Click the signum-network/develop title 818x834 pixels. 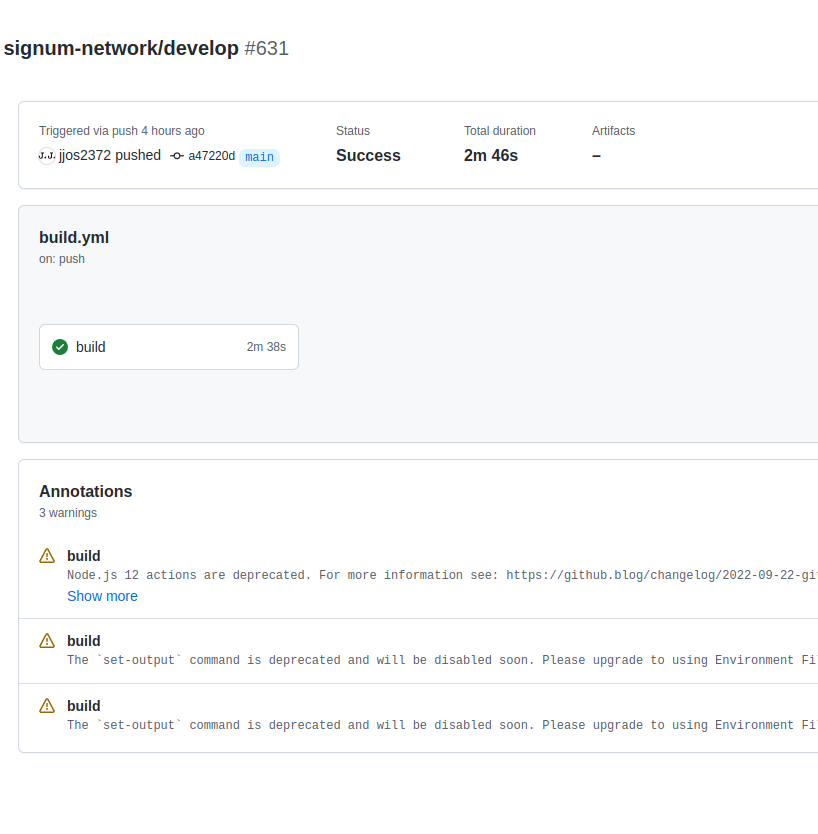(x=121, y=48)
